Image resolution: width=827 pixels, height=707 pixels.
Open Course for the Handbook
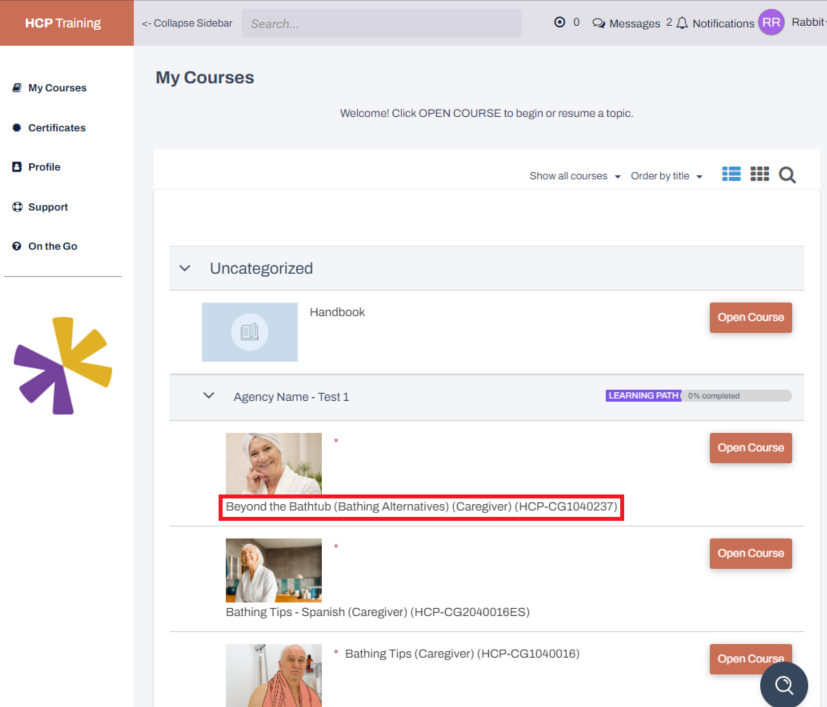[750, 317]
